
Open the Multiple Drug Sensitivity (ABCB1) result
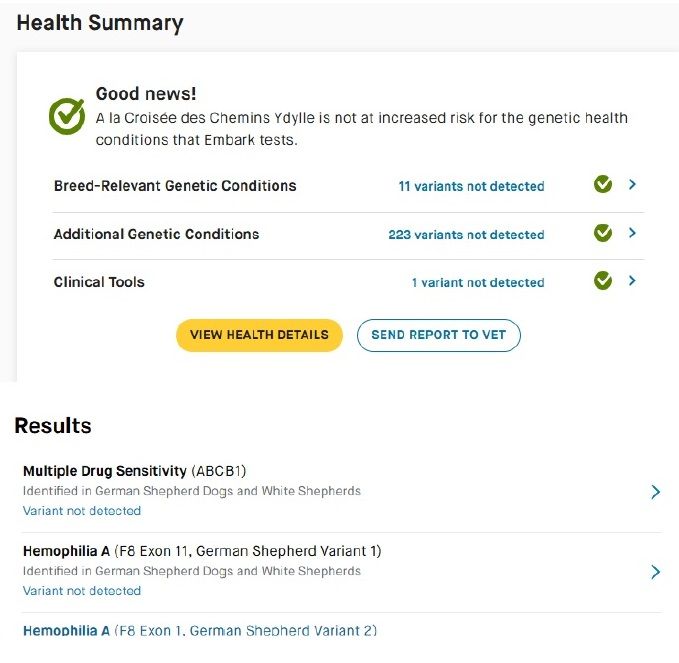pos(134,470)
